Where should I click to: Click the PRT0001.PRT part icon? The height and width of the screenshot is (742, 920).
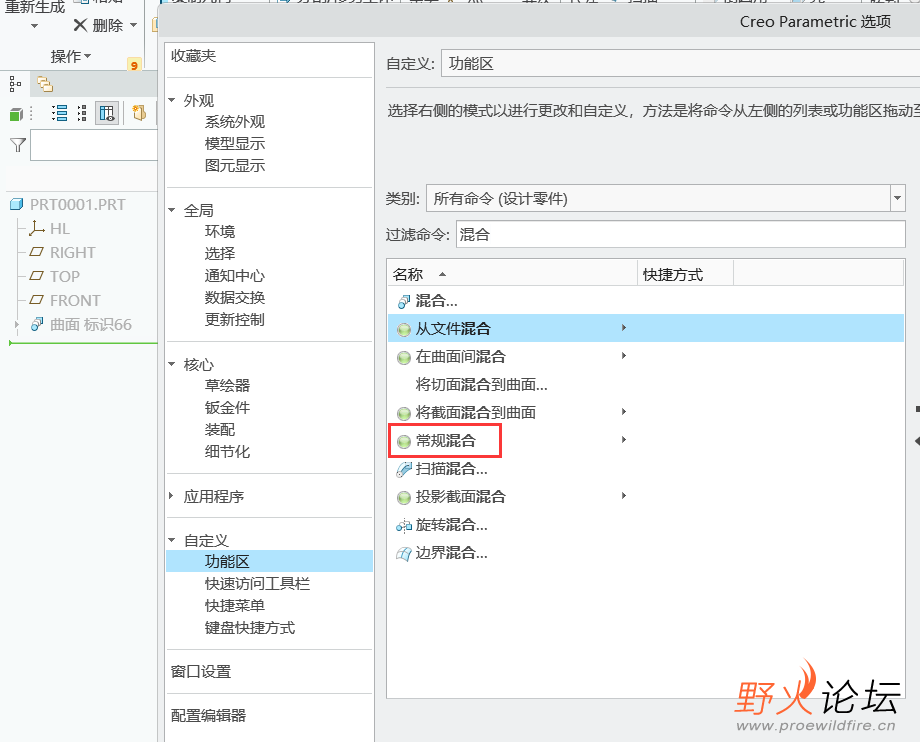[x=16, y=205]
